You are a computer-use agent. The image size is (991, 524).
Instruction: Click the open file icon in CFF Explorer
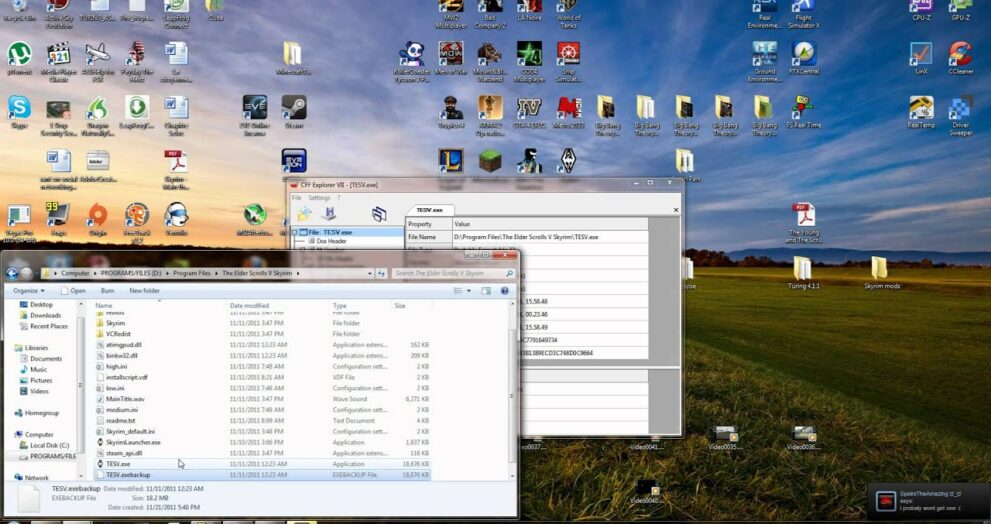305,214
